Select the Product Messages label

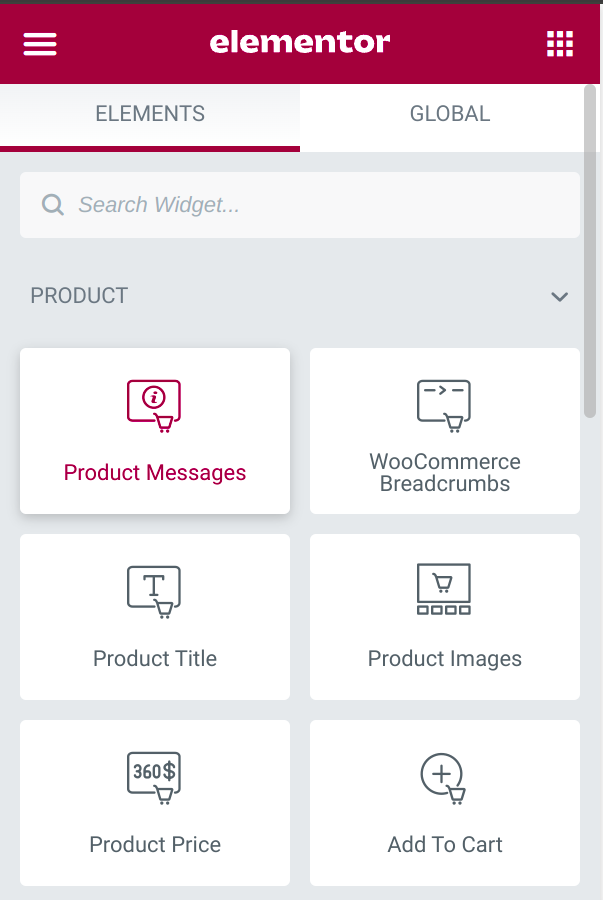click(155, 472)
